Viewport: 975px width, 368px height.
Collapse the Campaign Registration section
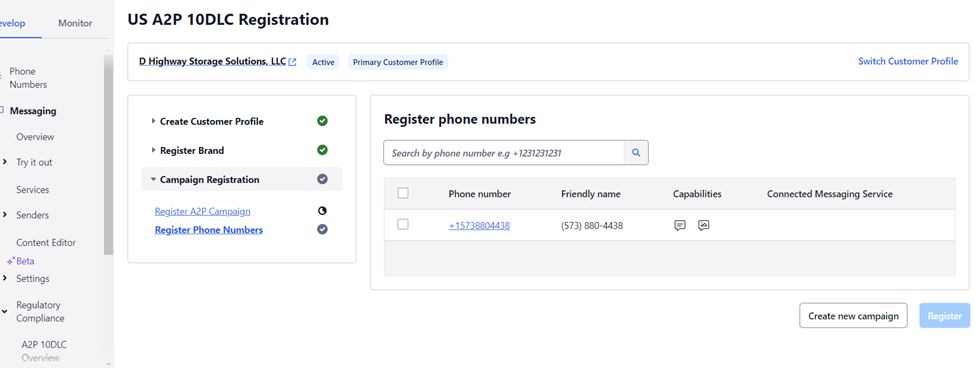click(205, 180)
